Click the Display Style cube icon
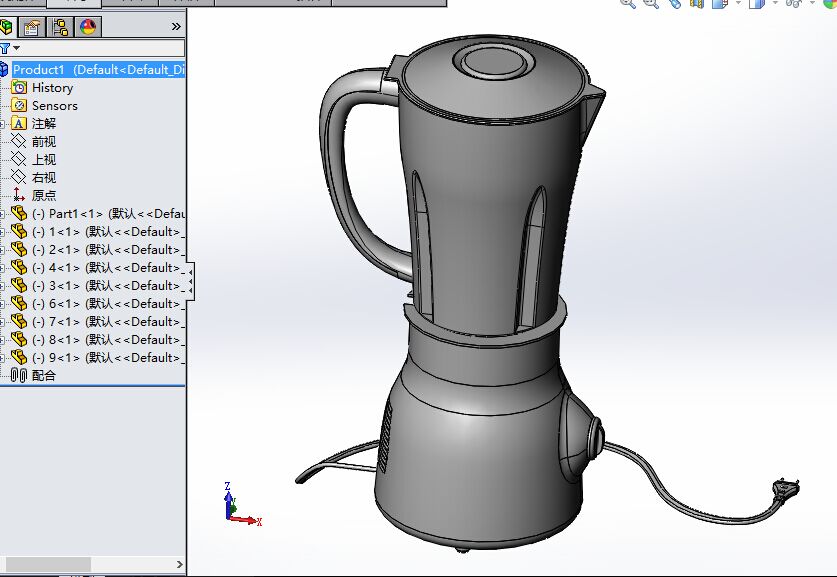This screenshot has height=577, width=837. click(757, 4)
